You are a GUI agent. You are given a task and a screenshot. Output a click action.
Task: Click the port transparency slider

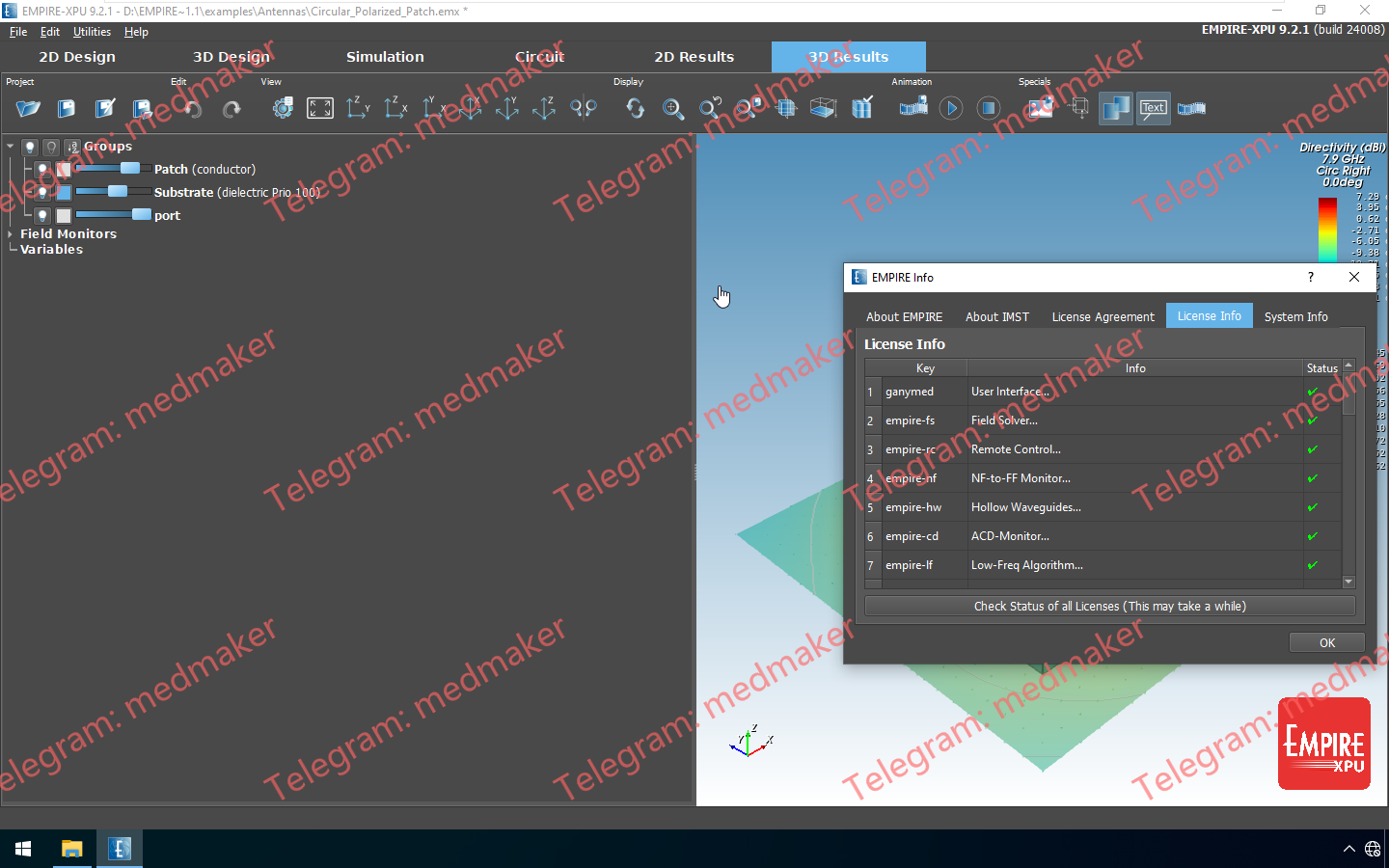(x=113, y=215)
